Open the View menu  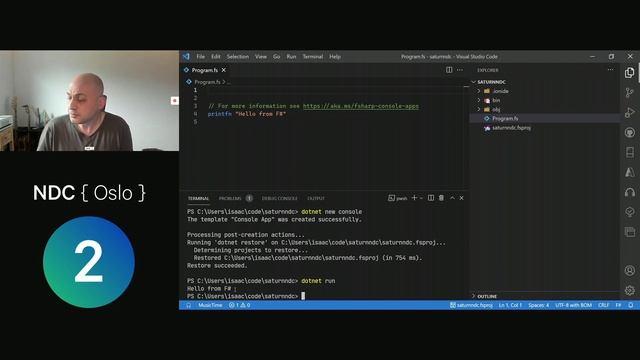coord(261,57)
